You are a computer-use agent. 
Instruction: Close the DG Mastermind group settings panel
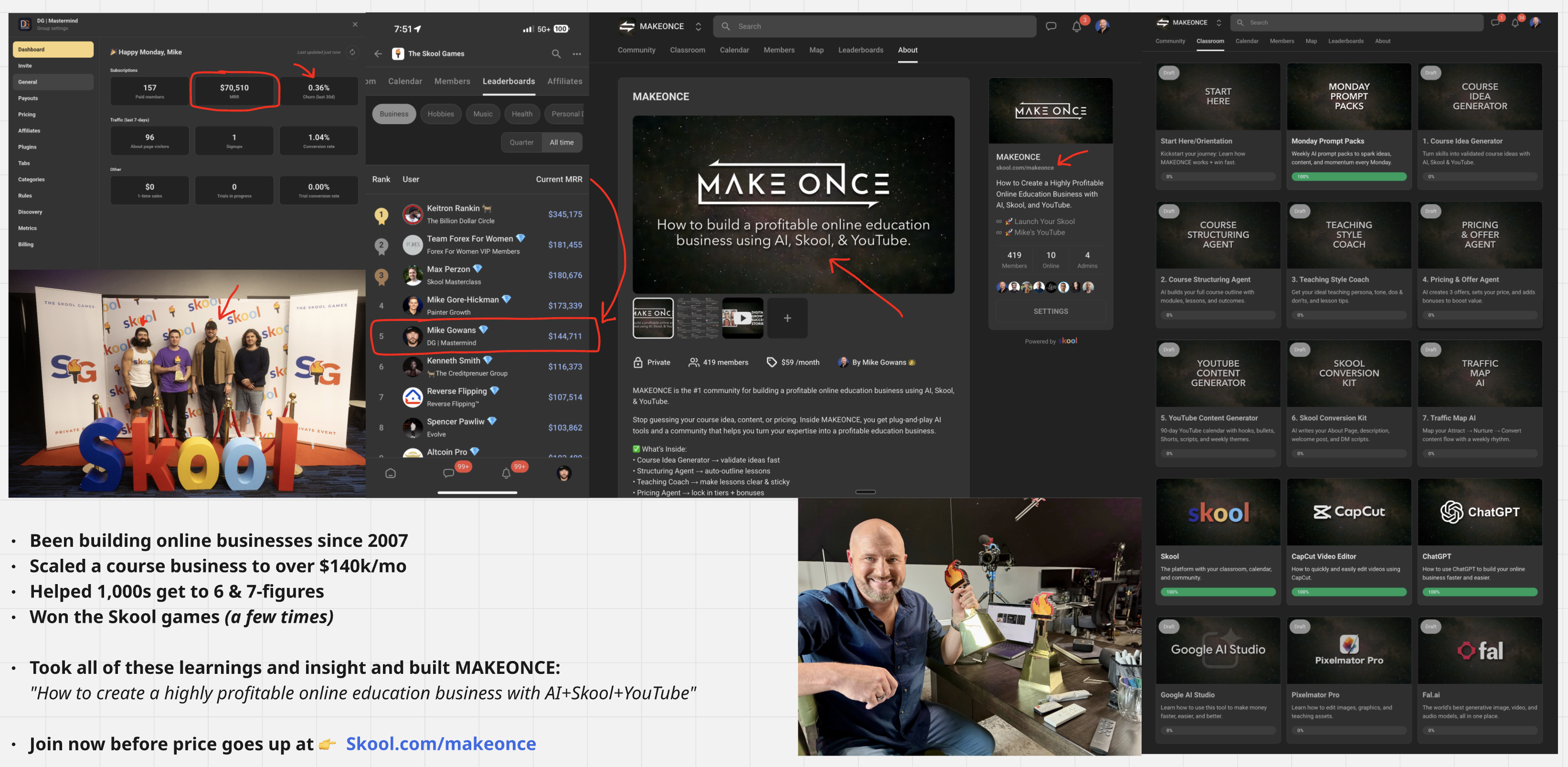point(355,24)
